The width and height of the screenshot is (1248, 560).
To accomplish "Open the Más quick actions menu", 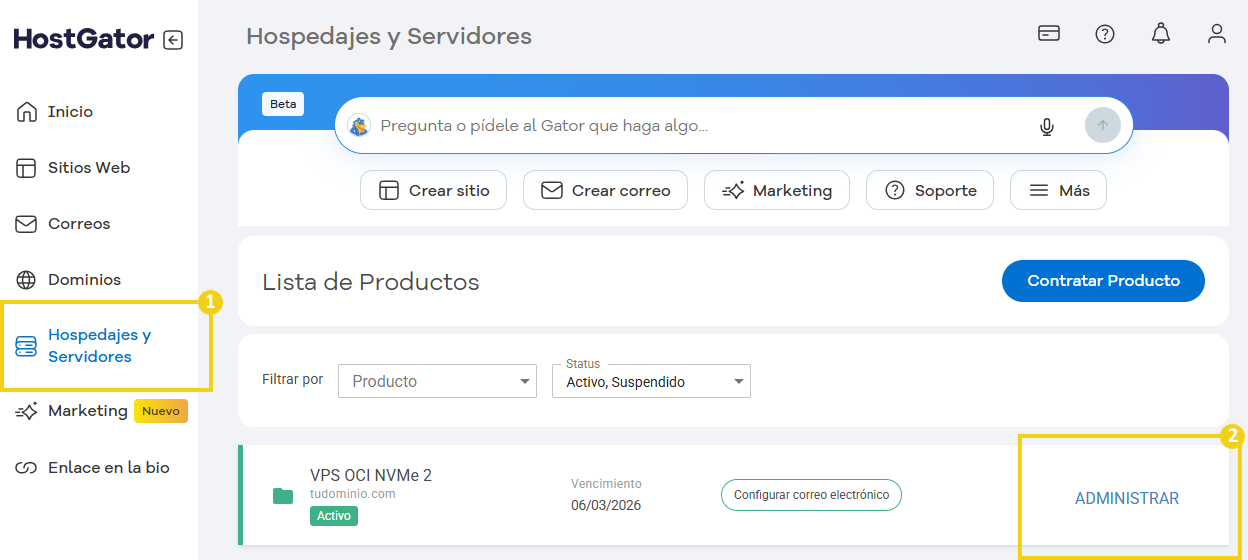I will [1058, 190].
